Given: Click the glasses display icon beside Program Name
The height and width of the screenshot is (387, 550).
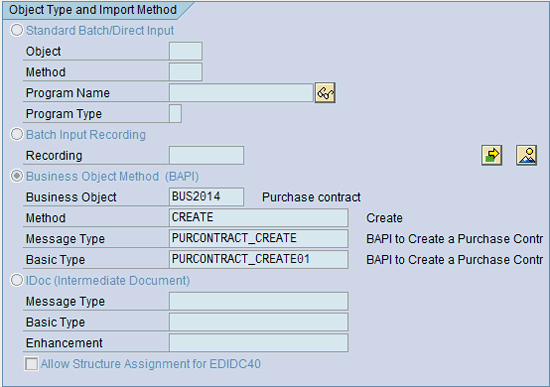Looking at the screenshot, I should tap(325, 93).
